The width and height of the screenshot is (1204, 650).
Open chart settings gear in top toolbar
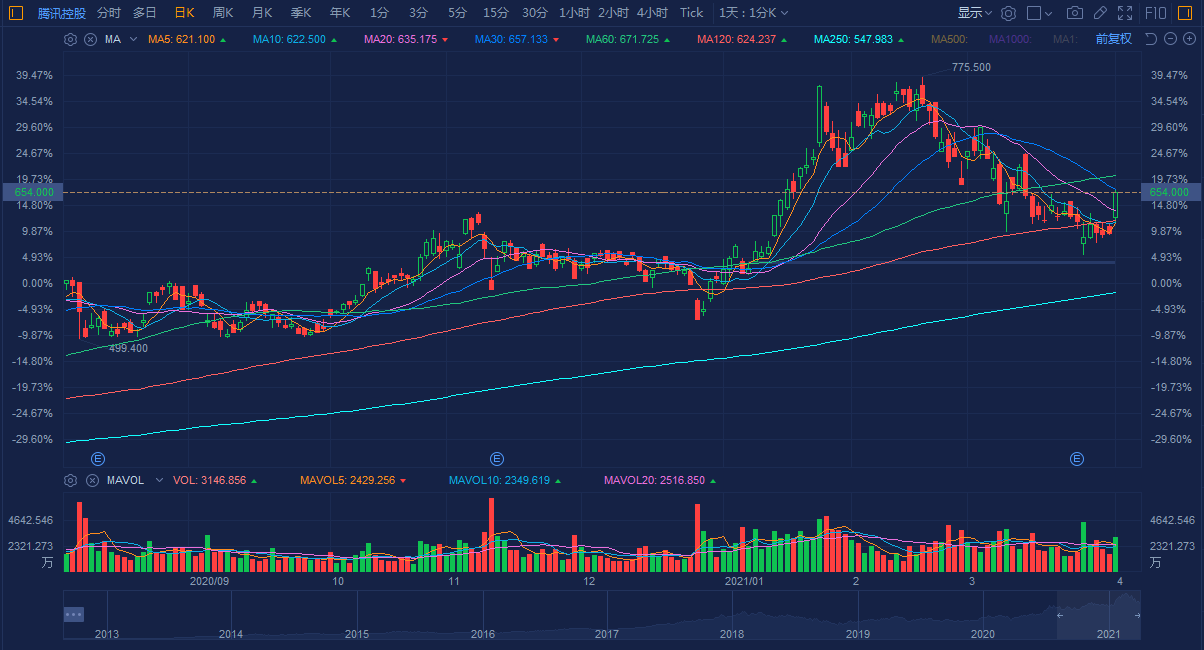(x=1009, y=13)
